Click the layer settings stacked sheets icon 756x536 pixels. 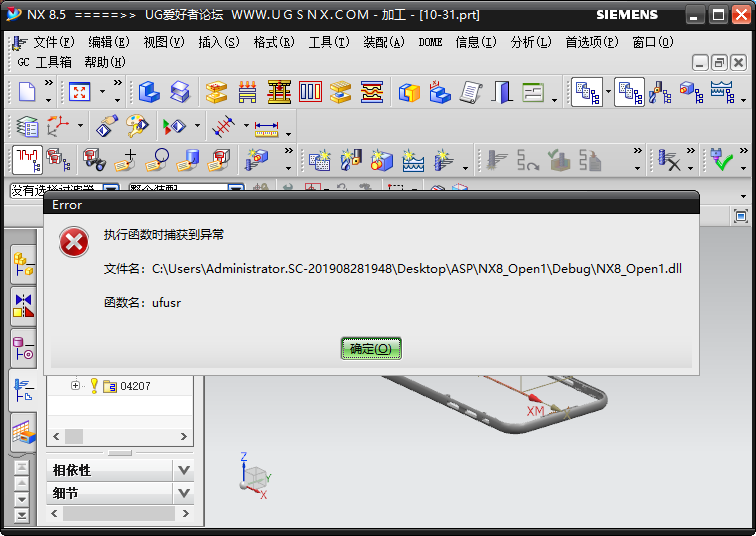click(27, 127)
